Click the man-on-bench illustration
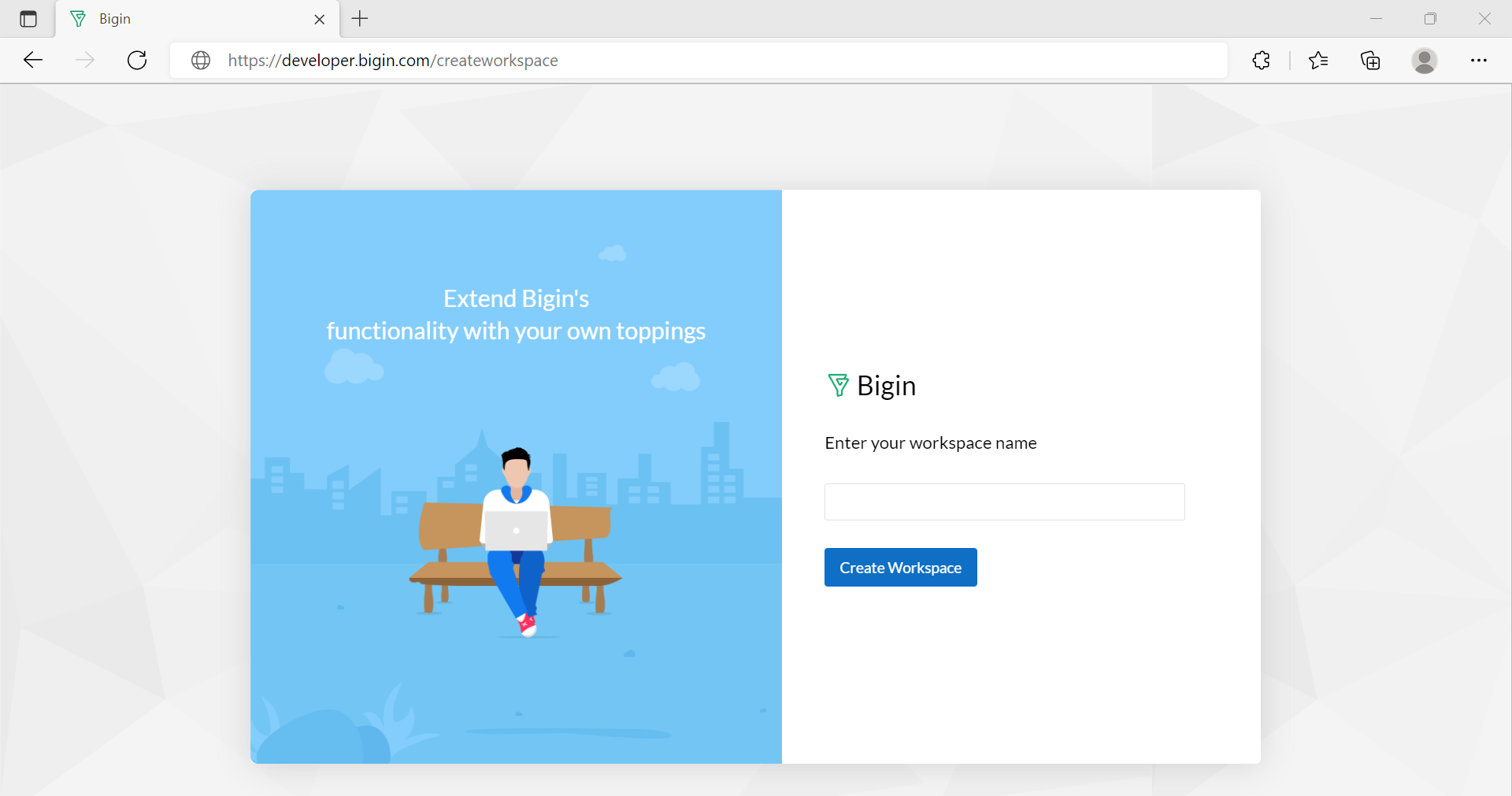Viewport: 1512px width, 796px height. pos(516,543)
